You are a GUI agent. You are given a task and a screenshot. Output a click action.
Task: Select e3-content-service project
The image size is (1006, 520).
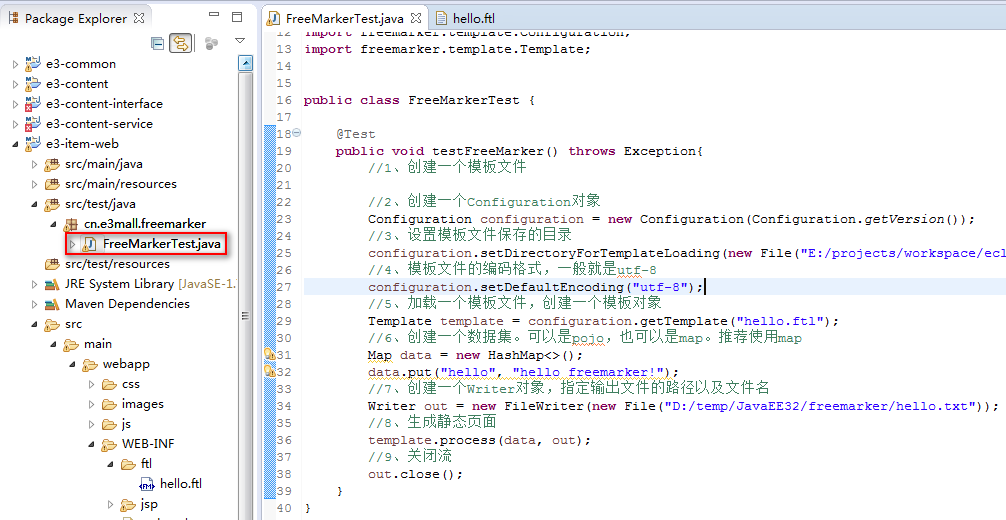tap(99, 124)
